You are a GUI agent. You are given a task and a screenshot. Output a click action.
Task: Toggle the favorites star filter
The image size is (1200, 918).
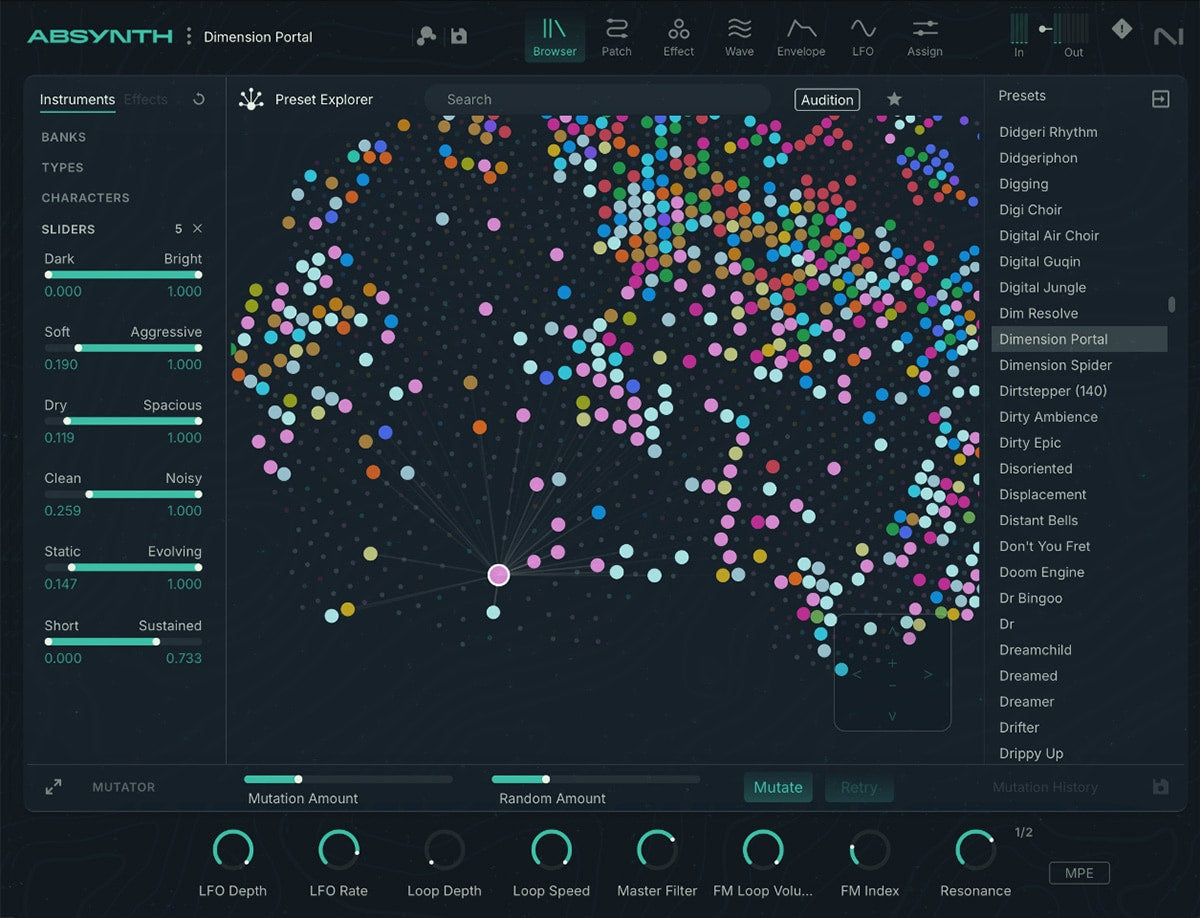tap(894, 99)
